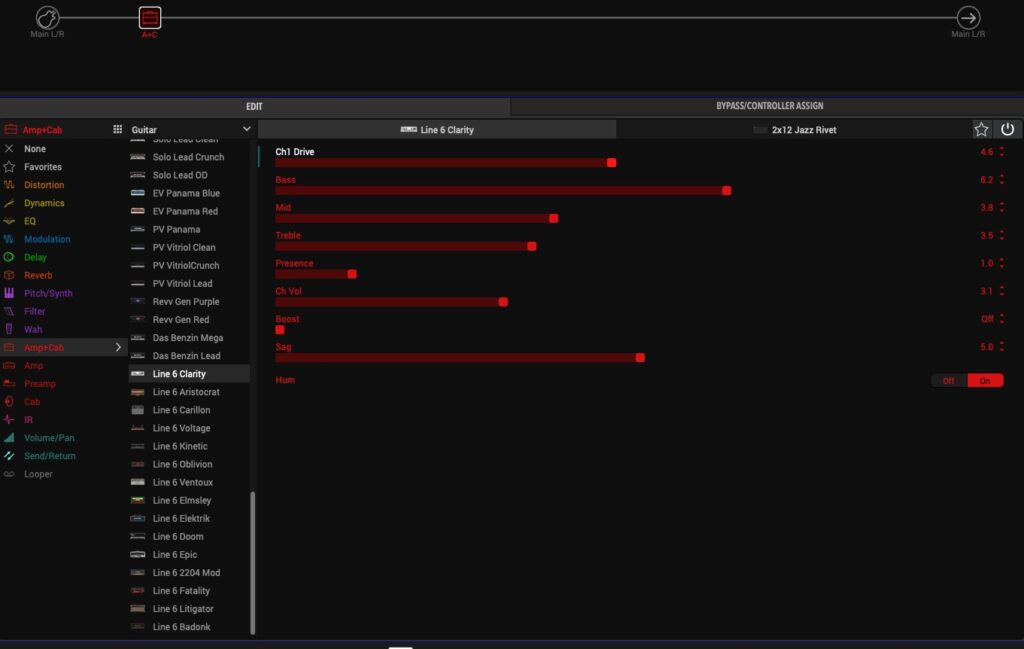Choose the Revv Gen Purple amp
Screen dimensions: 1024x649
pos(186,302)
